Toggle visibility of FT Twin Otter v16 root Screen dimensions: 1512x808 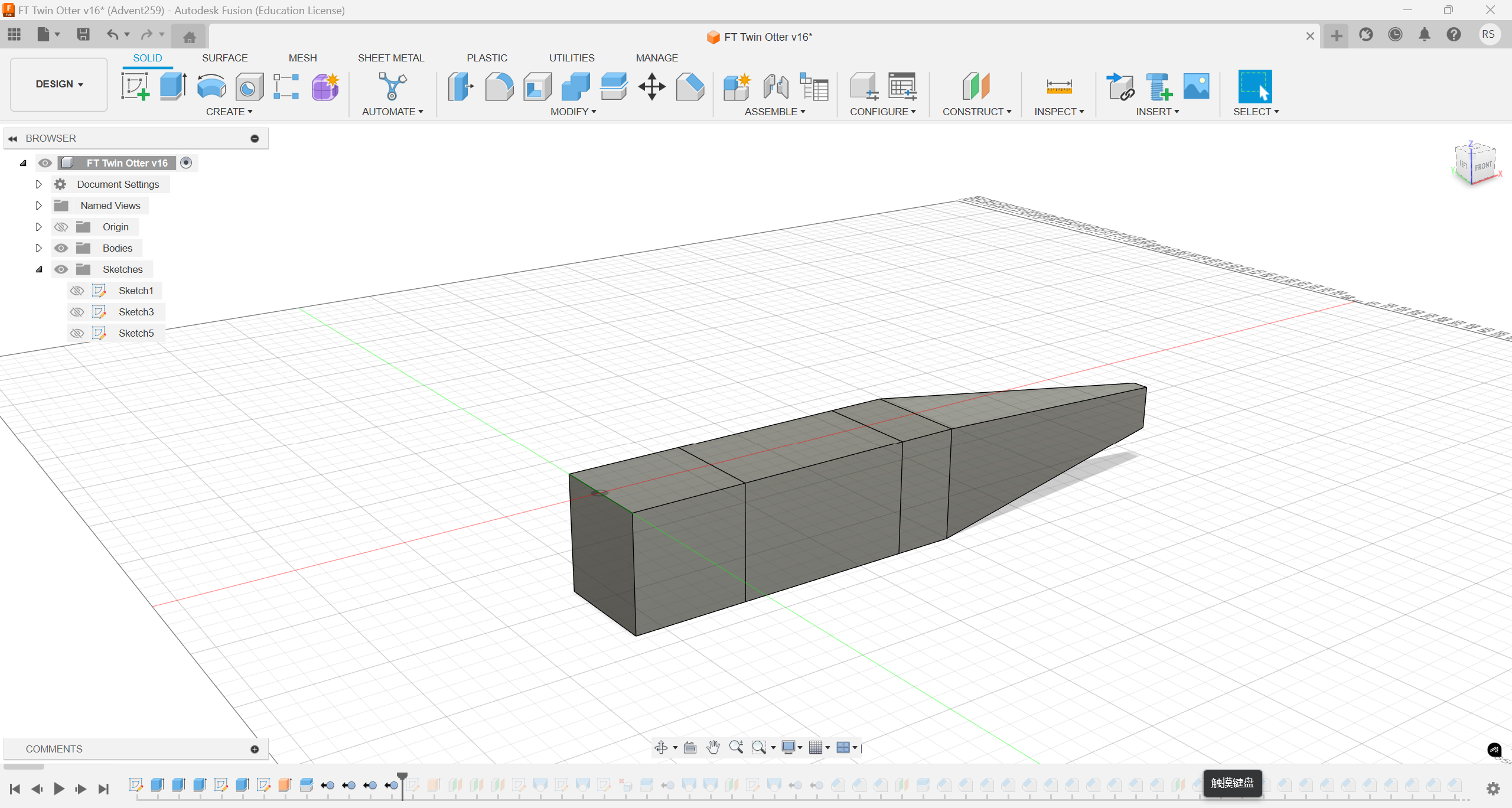(45, 163)
